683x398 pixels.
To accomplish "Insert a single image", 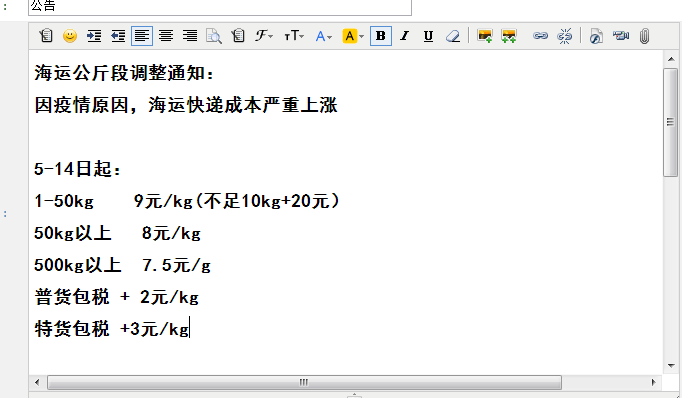I will pos(484,36).
